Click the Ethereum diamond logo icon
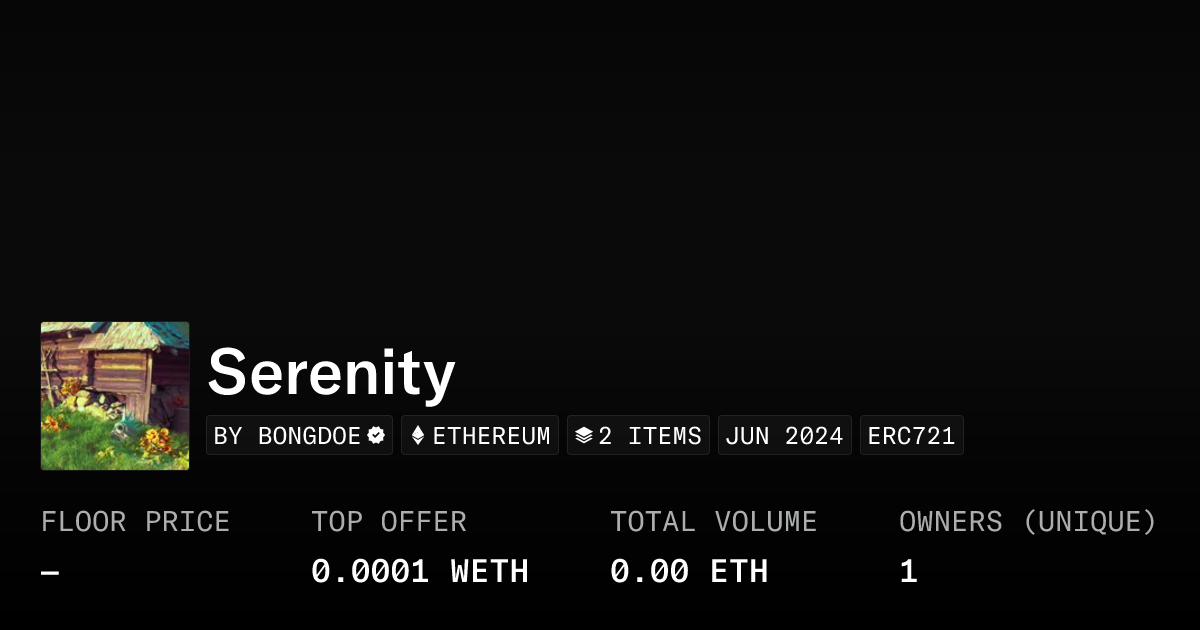This screenshot has height=630, width=1200. click(418, 436)
